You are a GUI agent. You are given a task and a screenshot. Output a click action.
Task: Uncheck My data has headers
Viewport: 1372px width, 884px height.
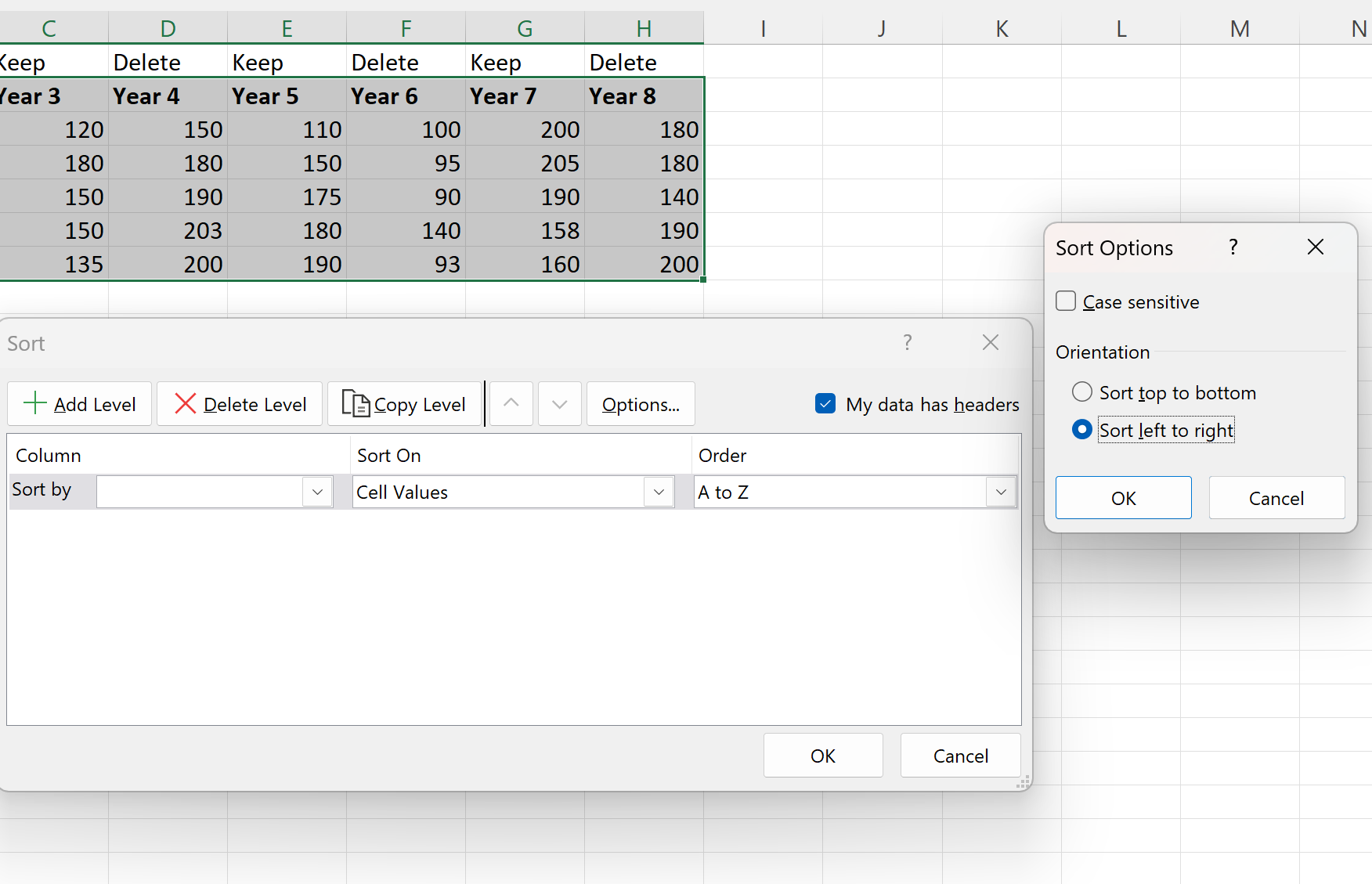tap(825, 403)
